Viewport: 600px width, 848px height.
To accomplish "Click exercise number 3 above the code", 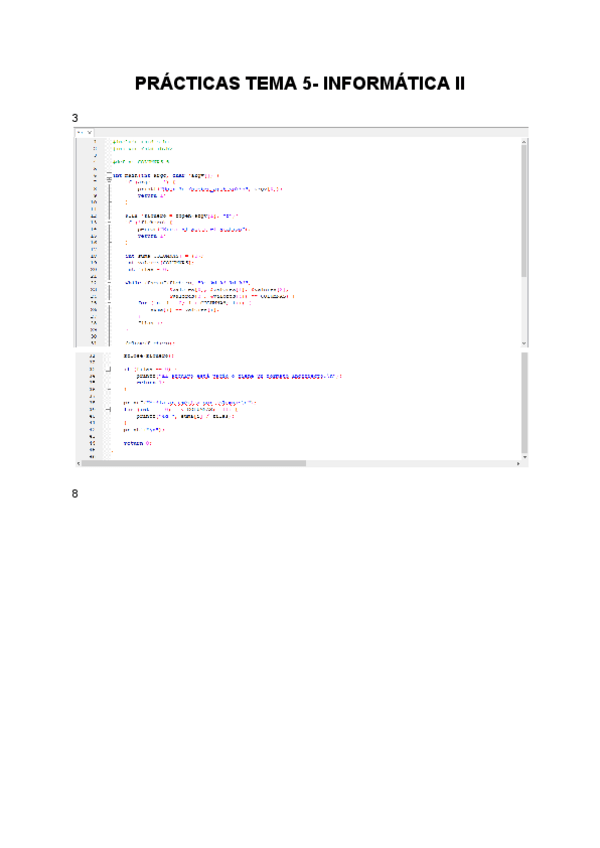I will (x=75, y=117).
